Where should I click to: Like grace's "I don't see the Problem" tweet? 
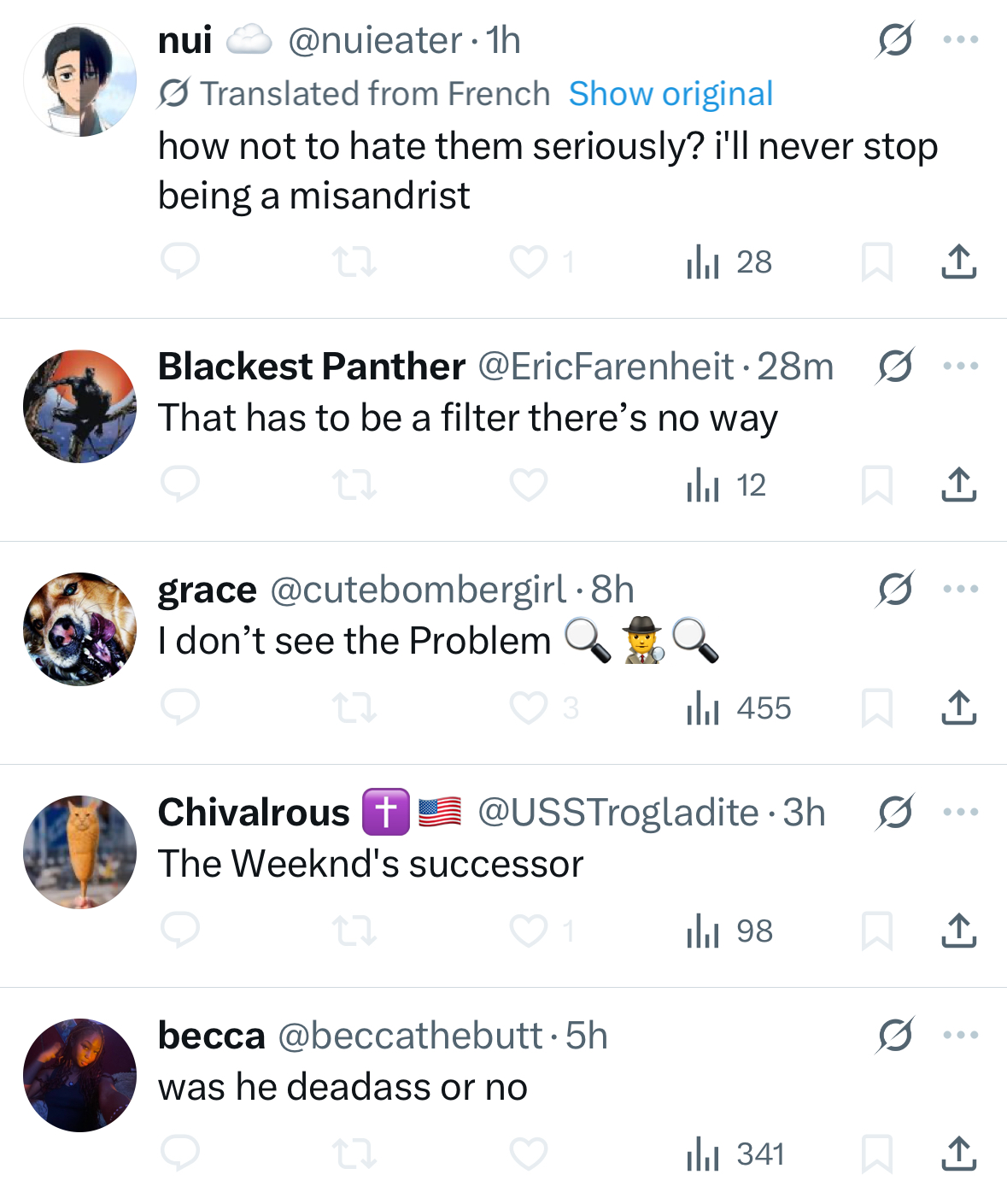(x=529, y=708)
